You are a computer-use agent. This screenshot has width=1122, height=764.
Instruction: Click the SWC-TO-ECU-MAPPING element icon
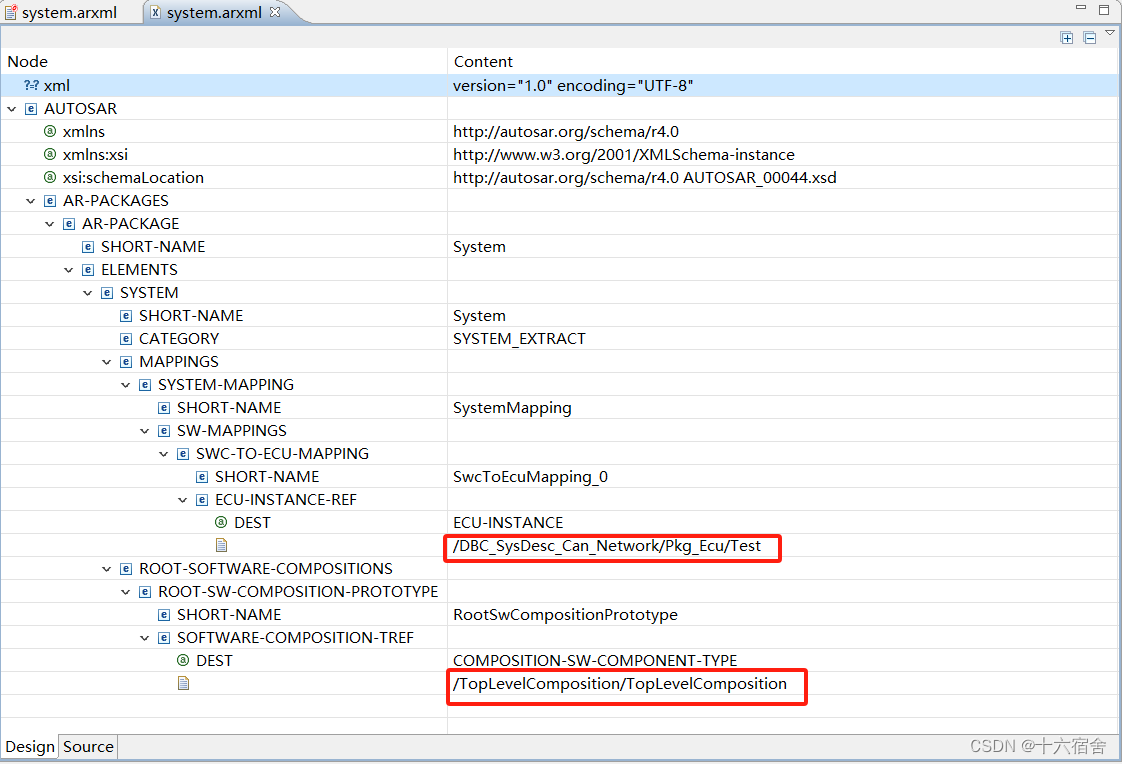point(182,454)
